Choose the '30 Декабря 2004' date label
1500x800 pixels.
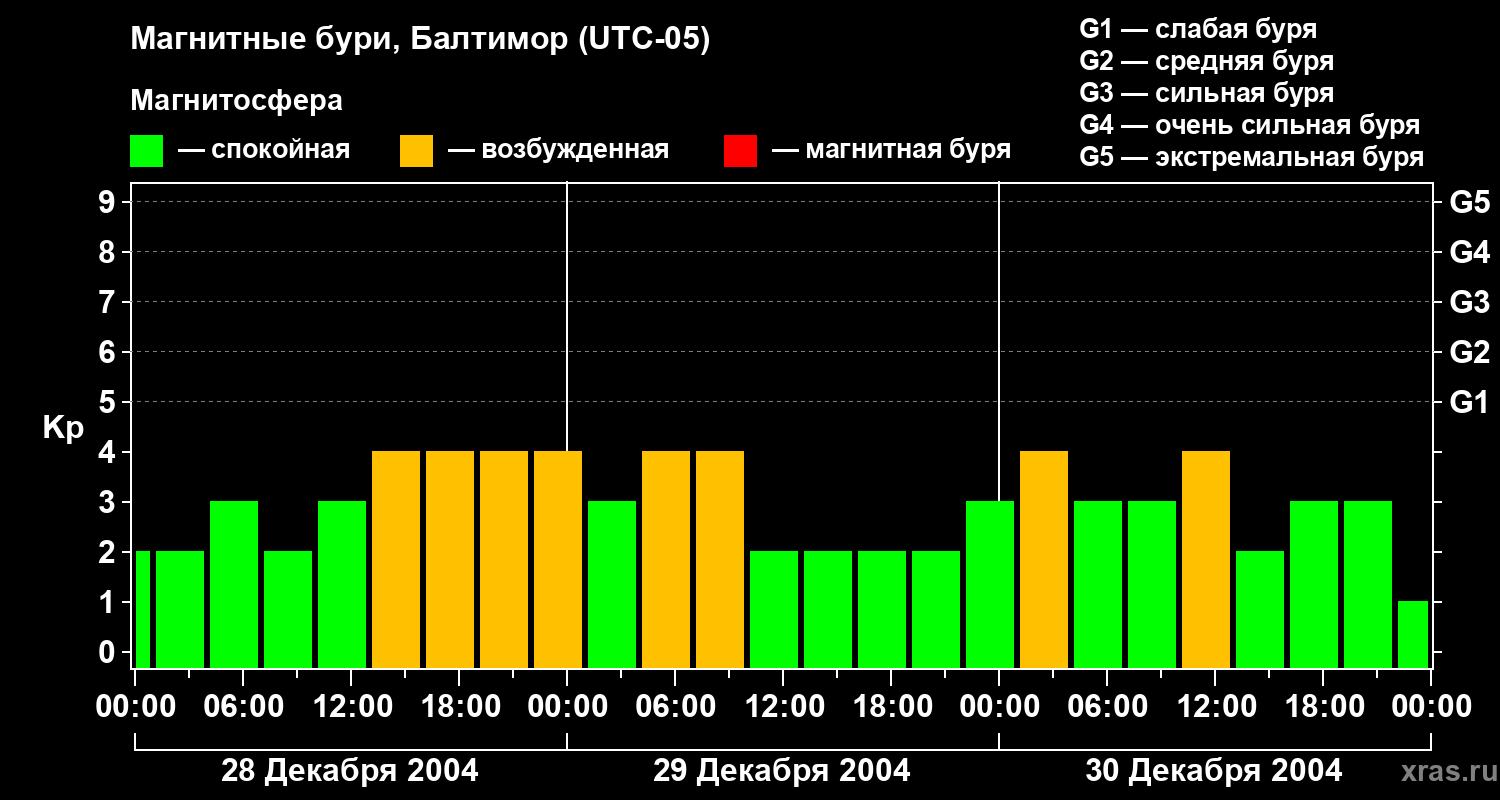(x=1213, y=771)
